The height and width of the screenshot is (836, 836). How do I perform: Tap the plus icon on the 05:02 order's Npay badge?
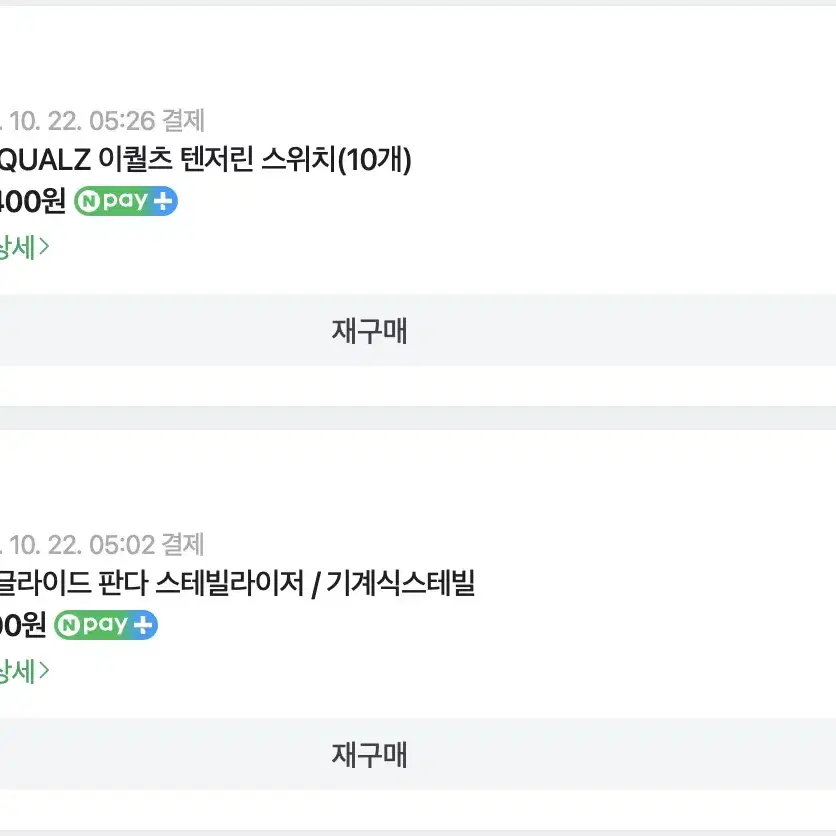[143, 625]
